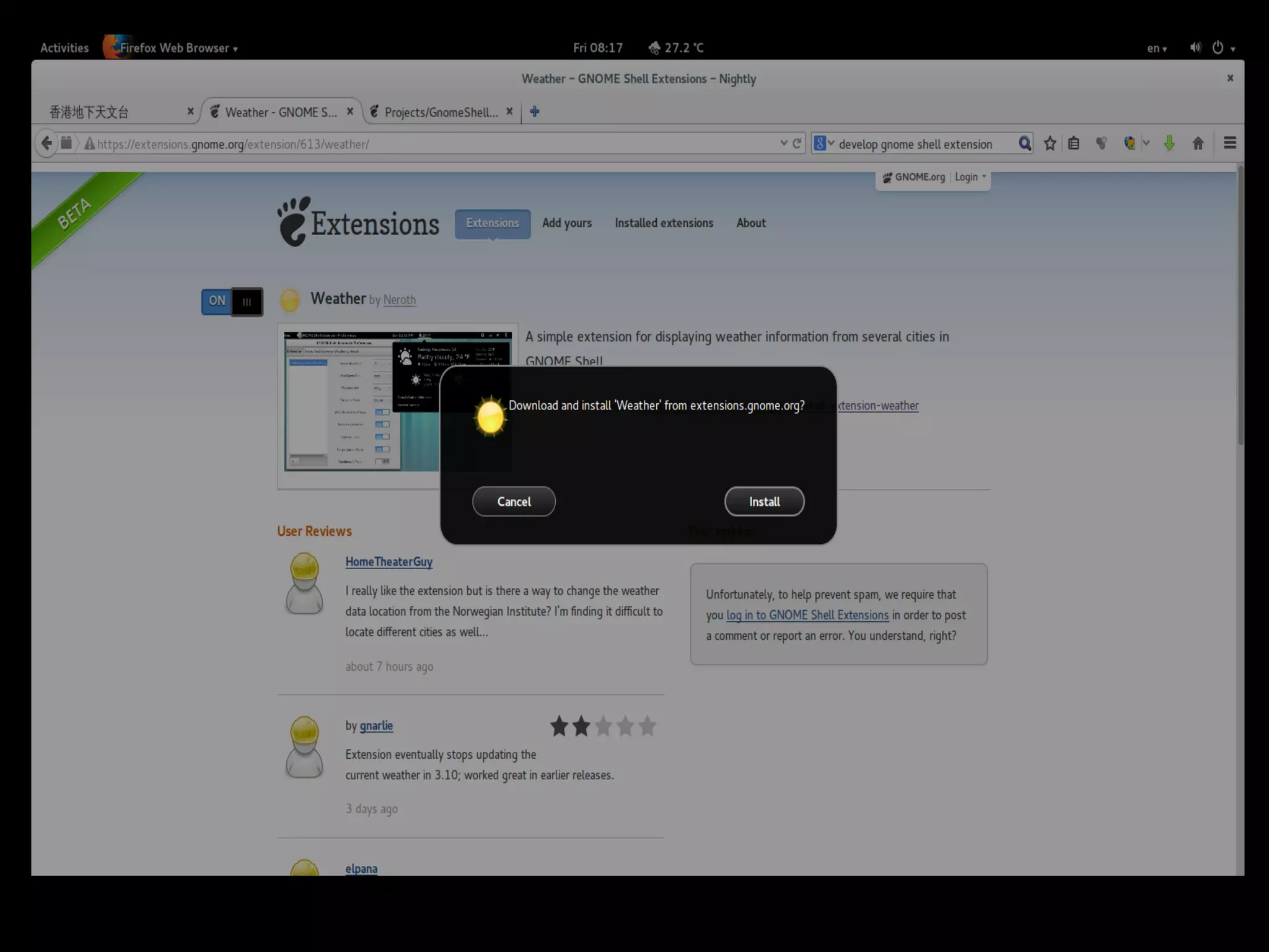Click the Install button in dialog

click(764, 502)
